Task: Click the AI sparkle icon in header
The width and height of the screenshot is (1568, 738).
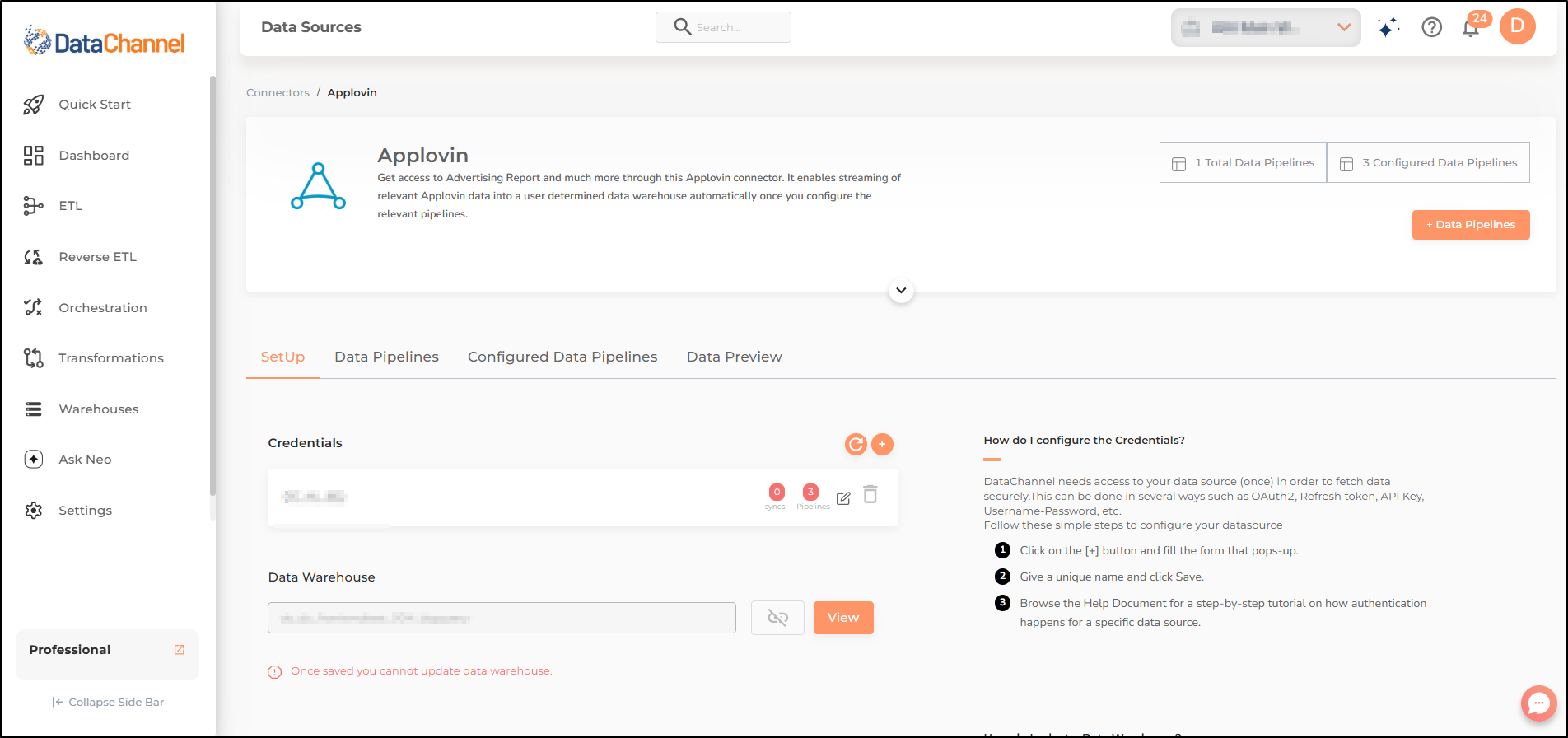Action: (1388, 28)
